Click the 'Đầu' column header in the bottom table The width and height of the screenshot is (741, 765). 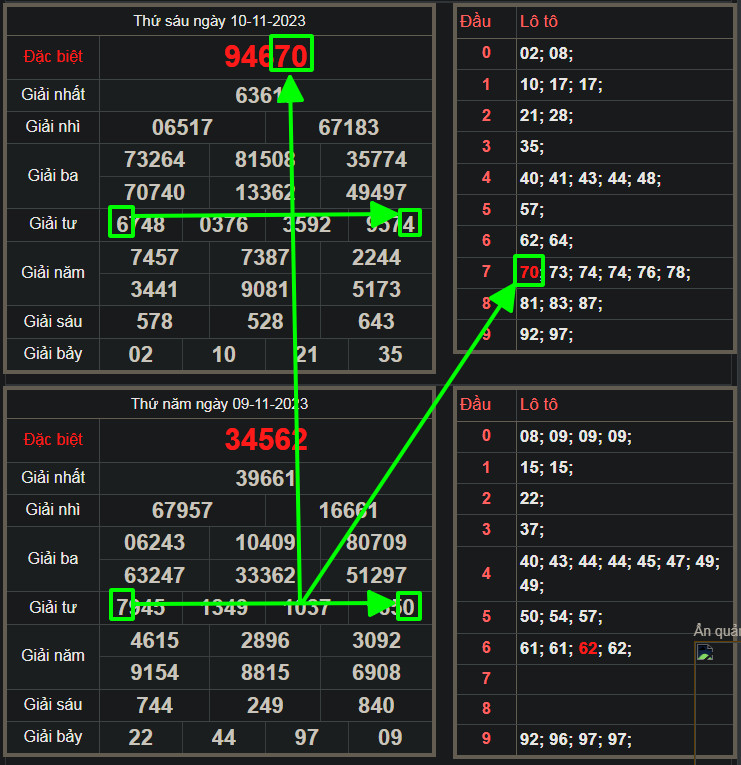pos(475,404)
